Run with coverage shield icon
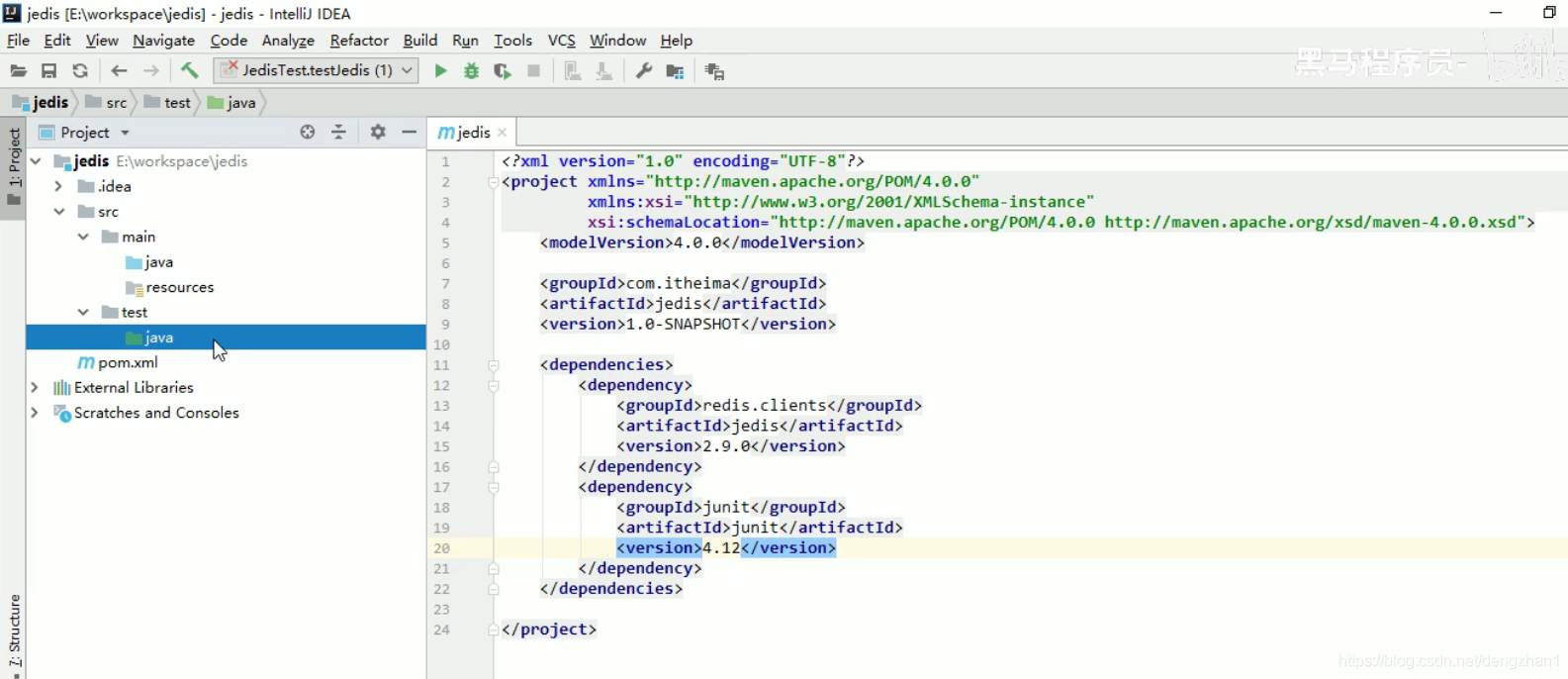This screenshot has width=1568, height=679. coord(503,71)
